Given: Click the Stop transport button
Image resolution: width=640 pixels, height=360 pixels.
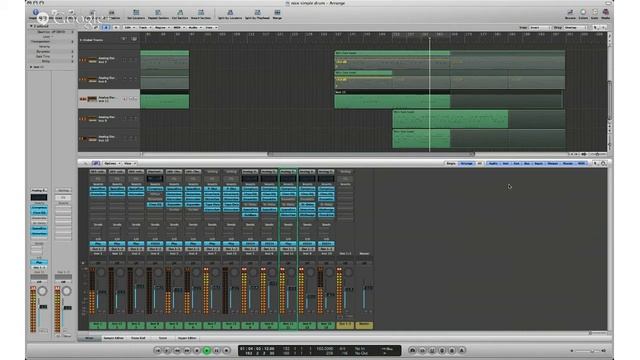Looking at the screenshot, I should pyautogui.click(x=197, y=350).
